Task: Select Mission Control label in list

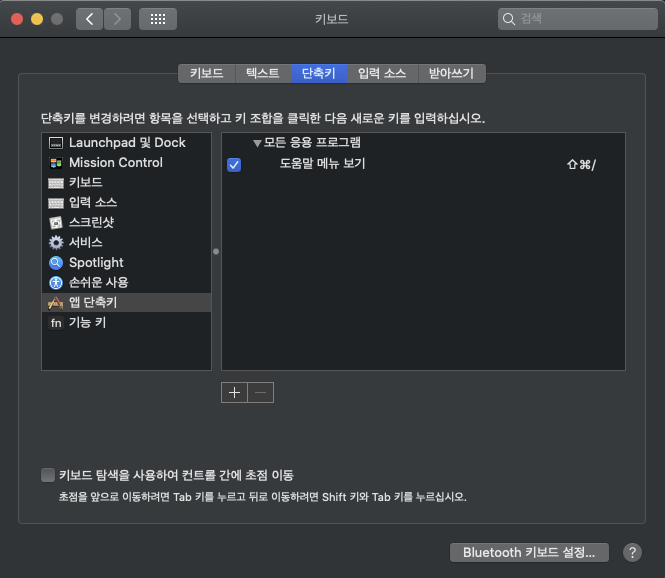Action: (x=116, y=163)
